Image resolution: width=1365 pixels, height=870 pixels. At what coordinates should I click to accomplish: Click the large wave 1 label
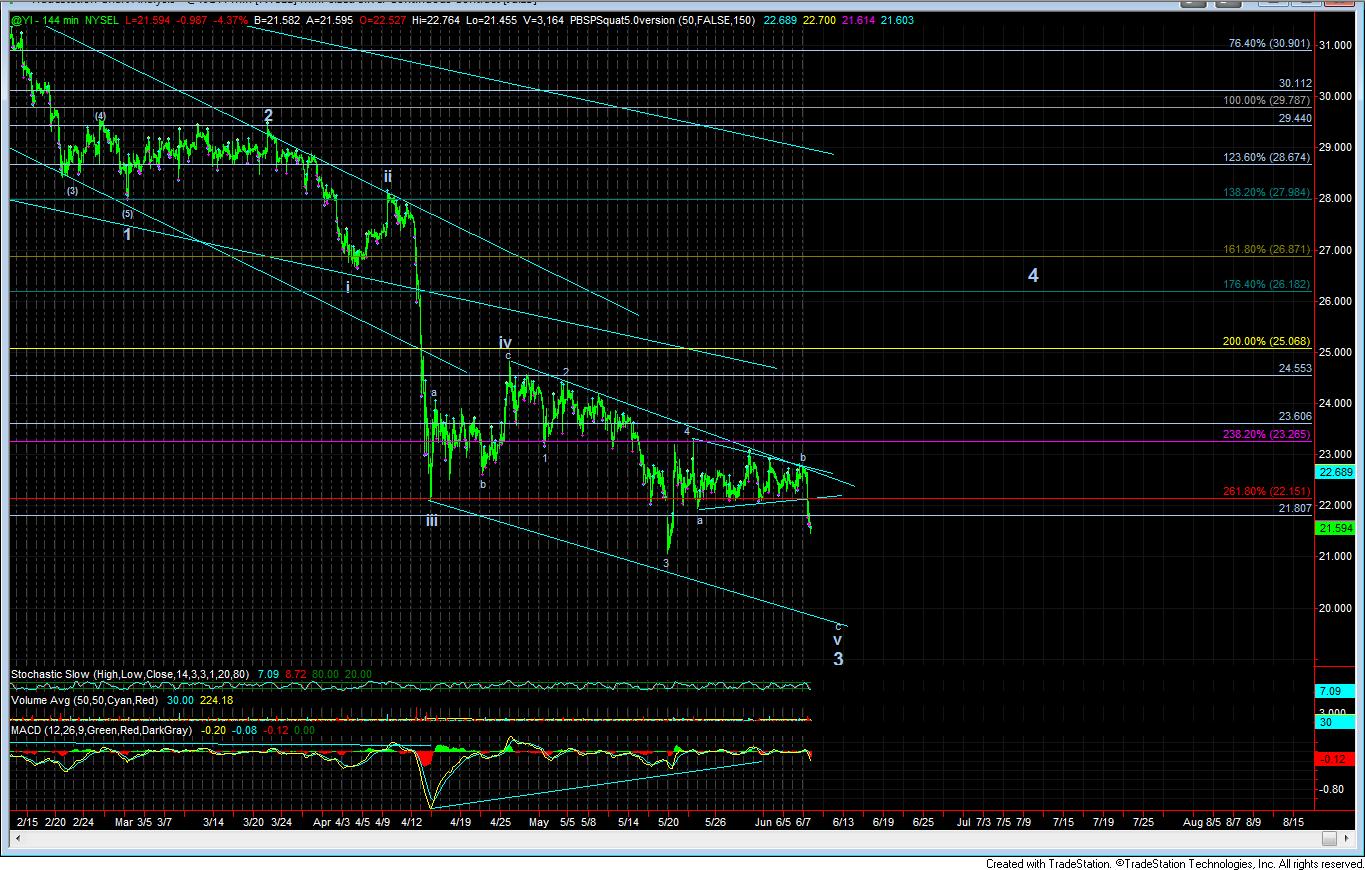point(128,234)
